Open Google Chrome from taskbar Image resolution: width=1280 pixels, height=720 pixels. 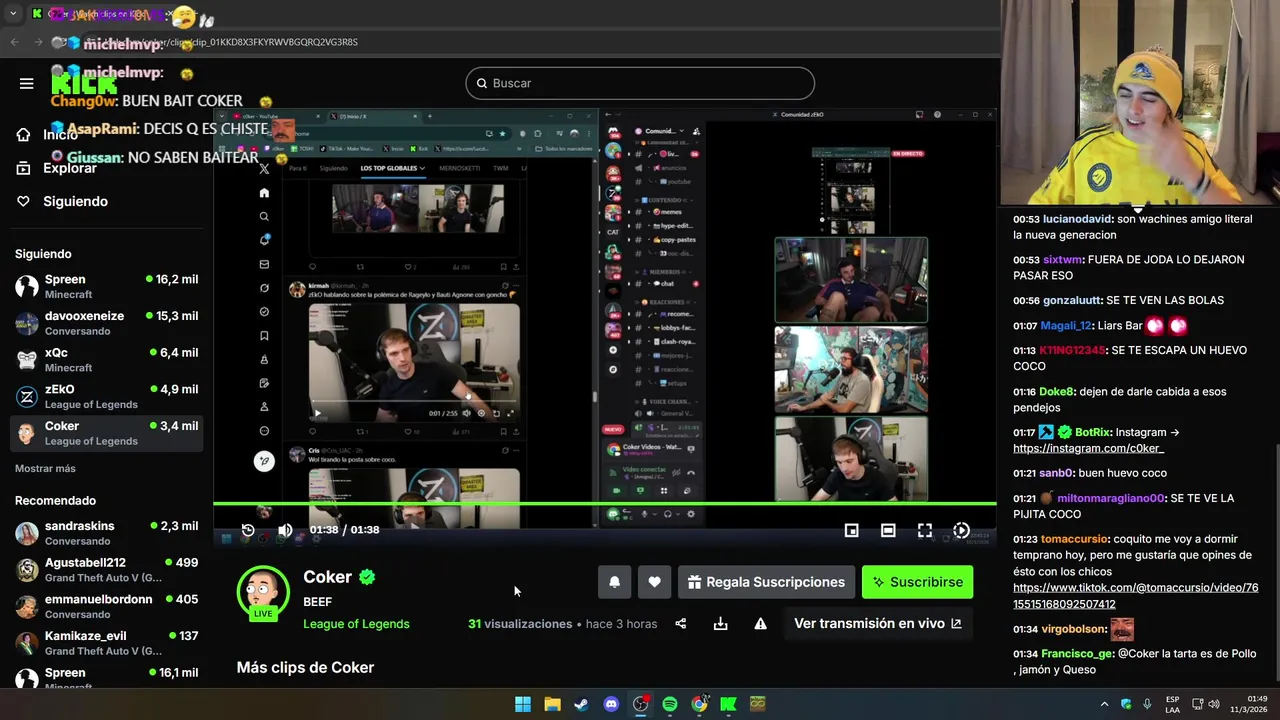click(699, 704)
